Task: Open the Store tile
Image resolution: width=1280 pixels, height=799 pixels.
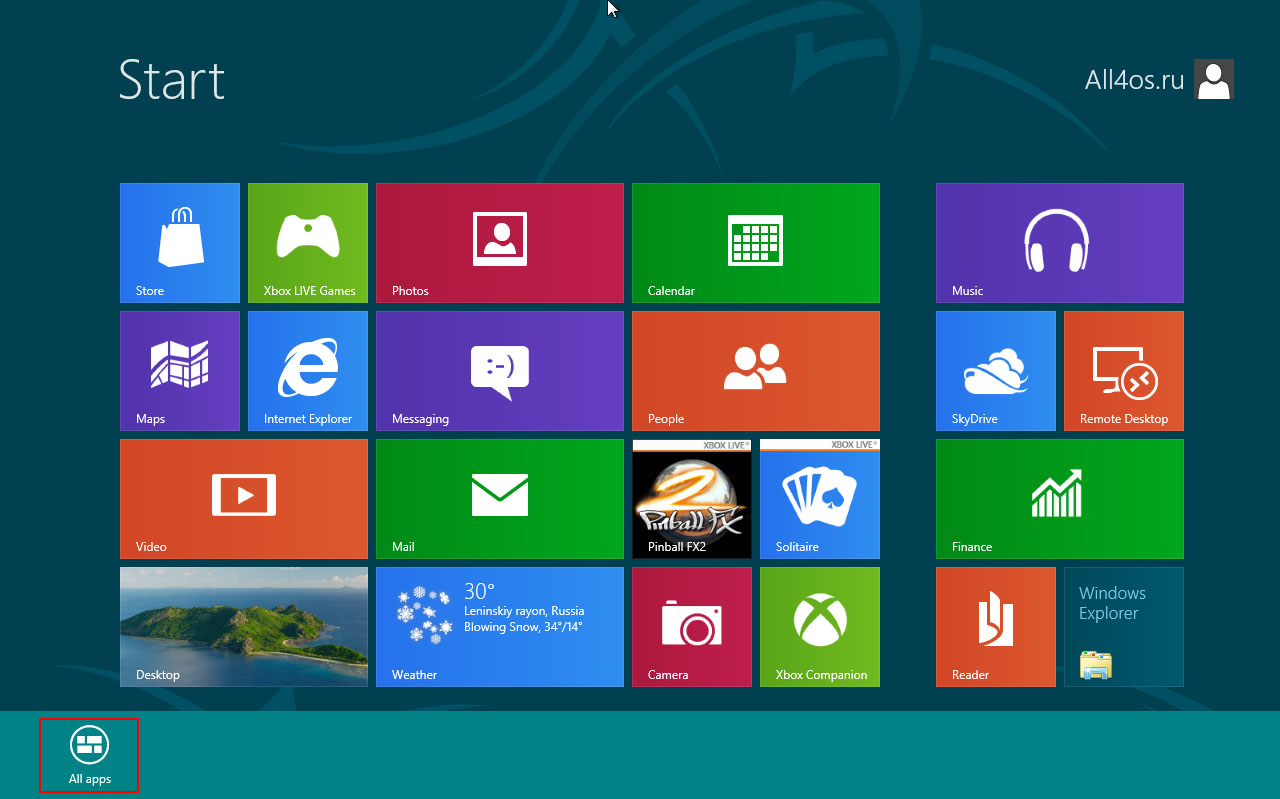Action: [x=180, y=243]
